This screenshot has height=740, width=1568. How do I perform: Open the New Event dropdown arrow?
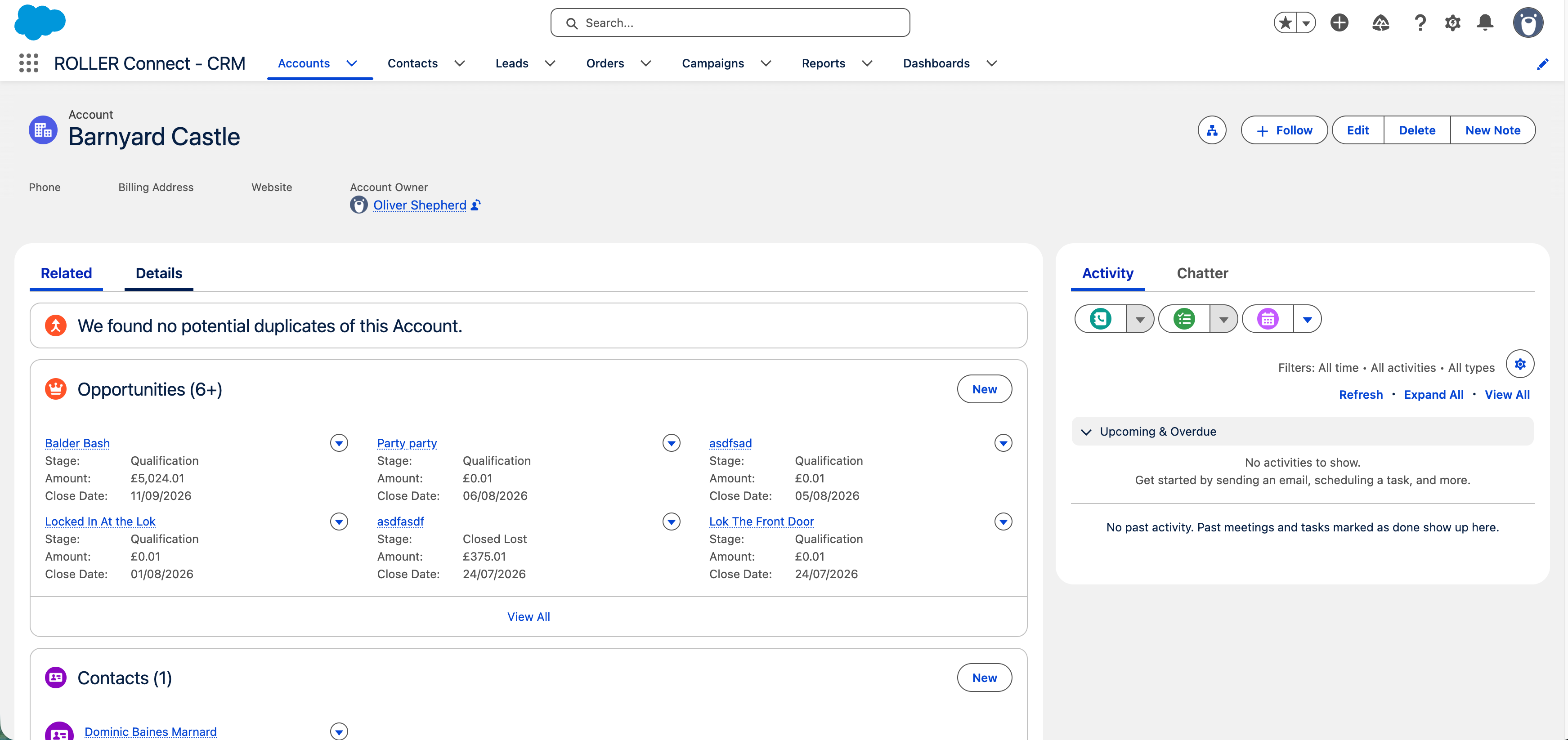pyautogui.click(x=1308, y=319)
